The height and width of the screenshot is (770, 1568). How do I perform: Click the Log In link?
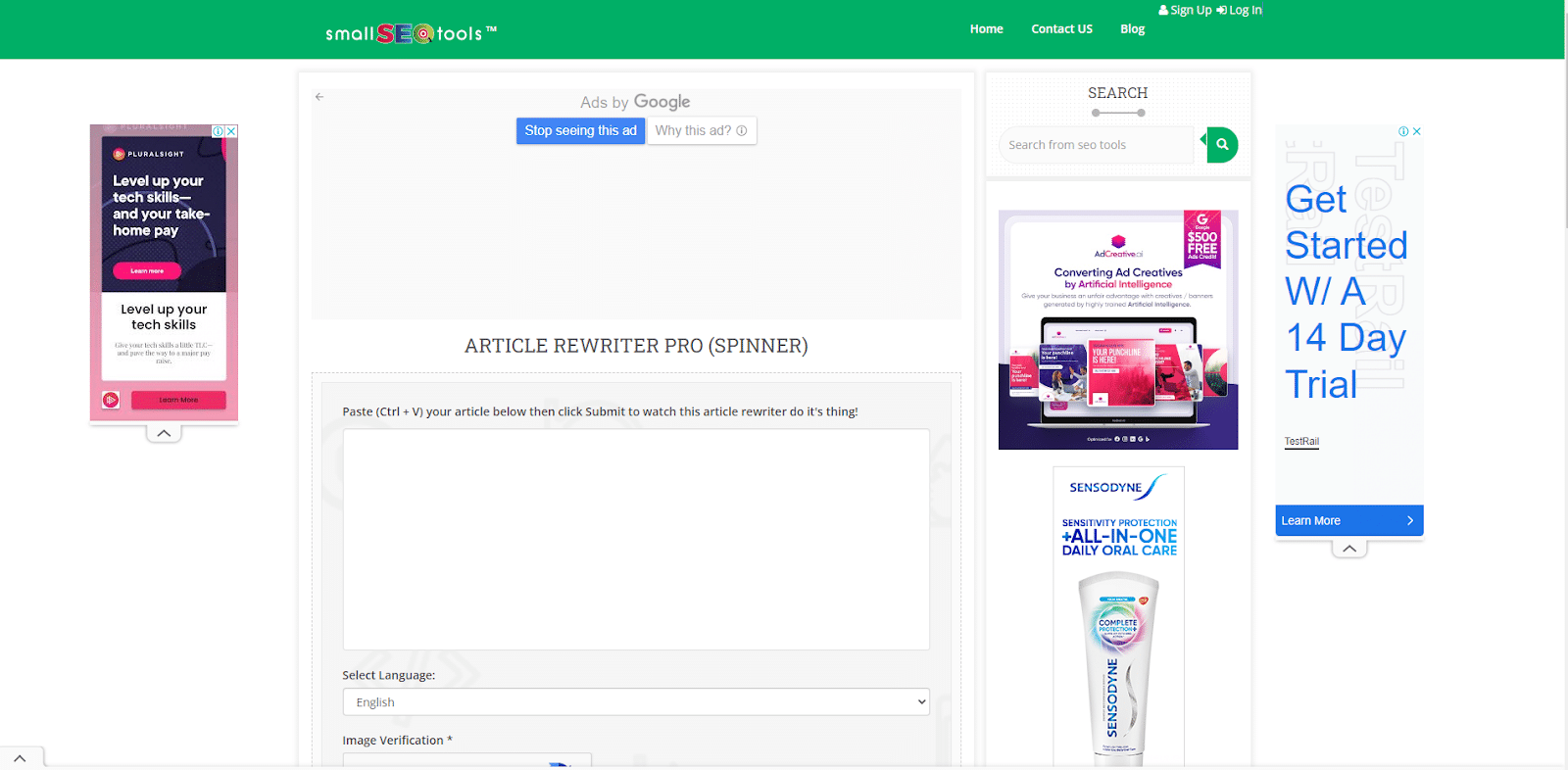[x=1239, y=10]
